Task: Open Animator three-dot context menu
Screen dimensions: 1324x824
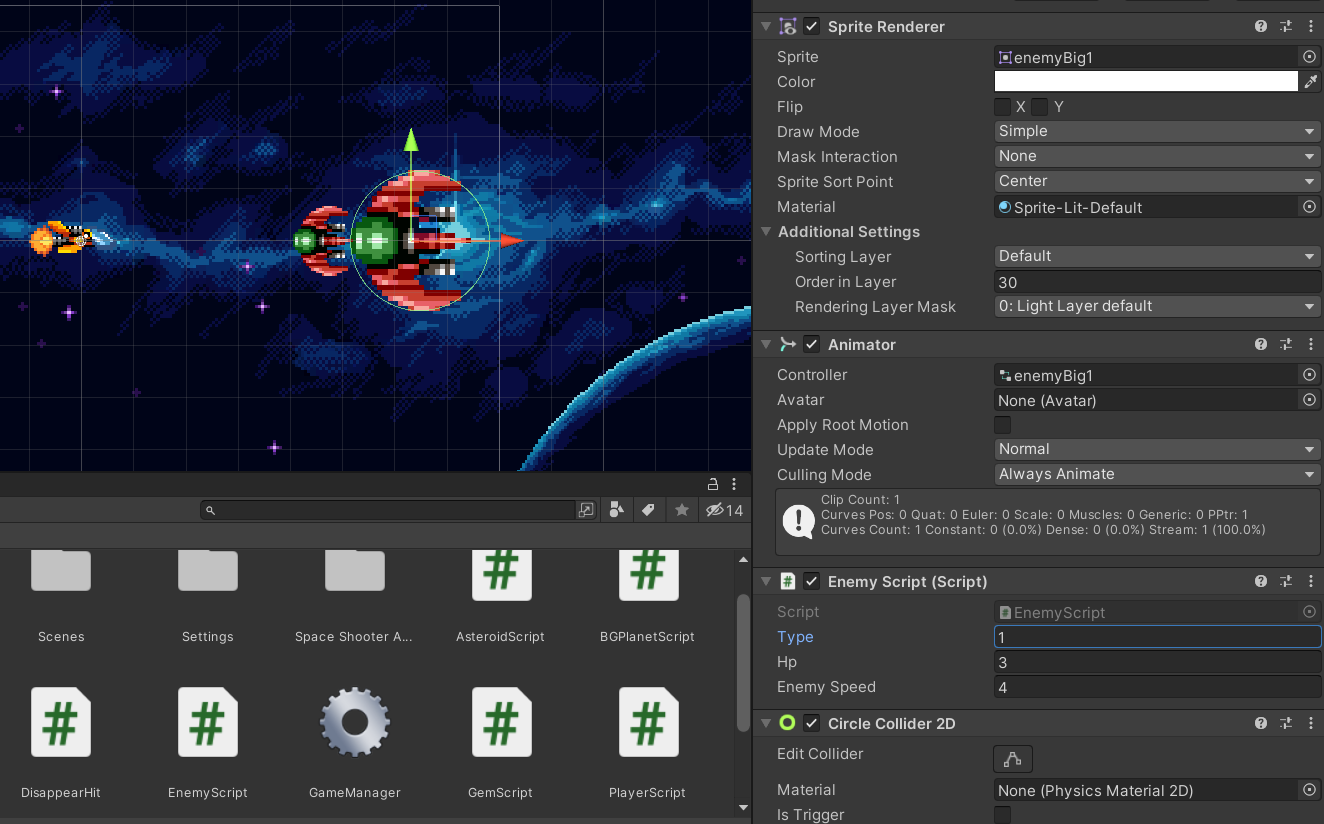Action: 1310,344
